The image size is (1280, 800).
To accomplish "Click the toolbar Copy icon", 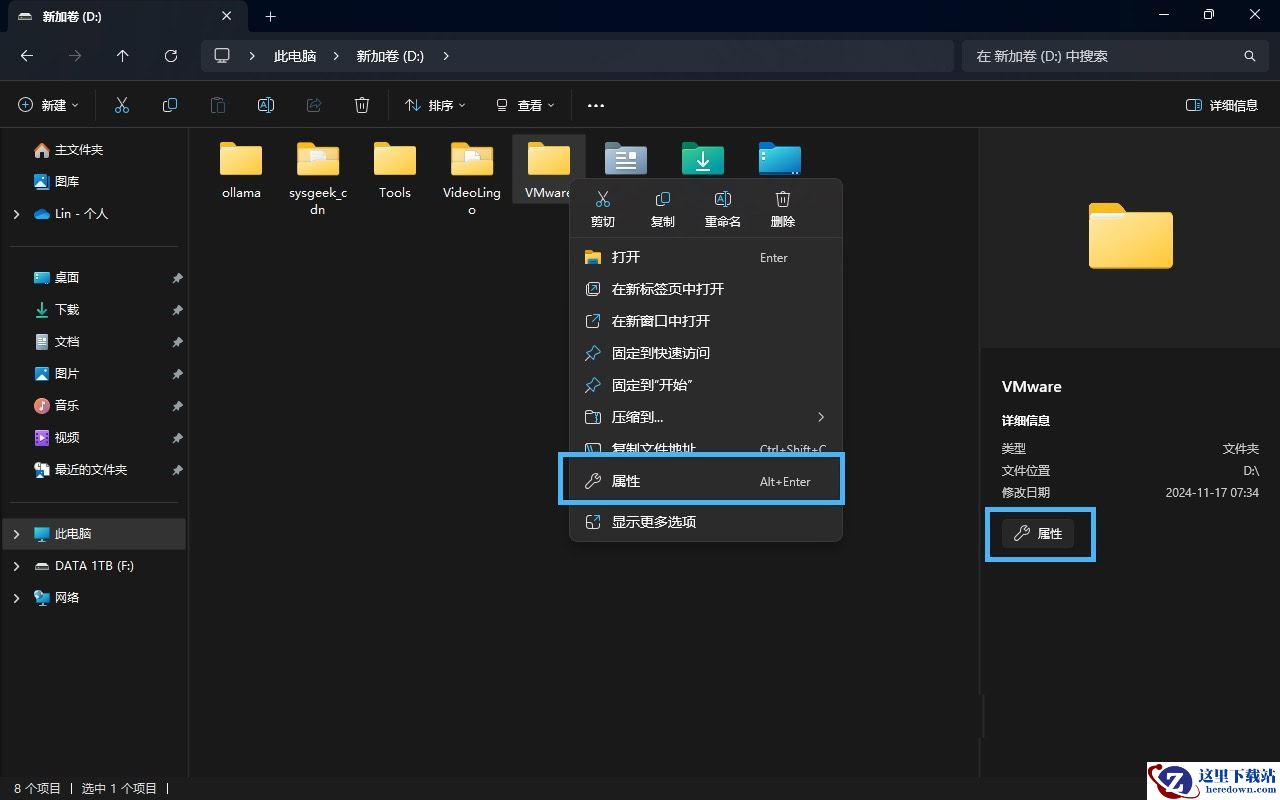I will [170, 105].
